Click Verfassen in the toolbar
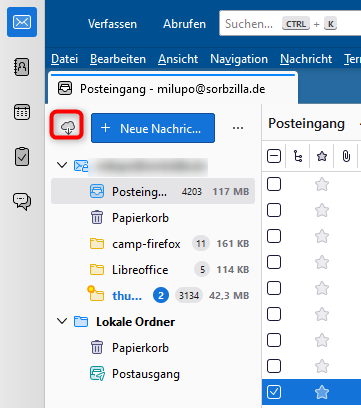The image size is (361, 408). [112, 24]
